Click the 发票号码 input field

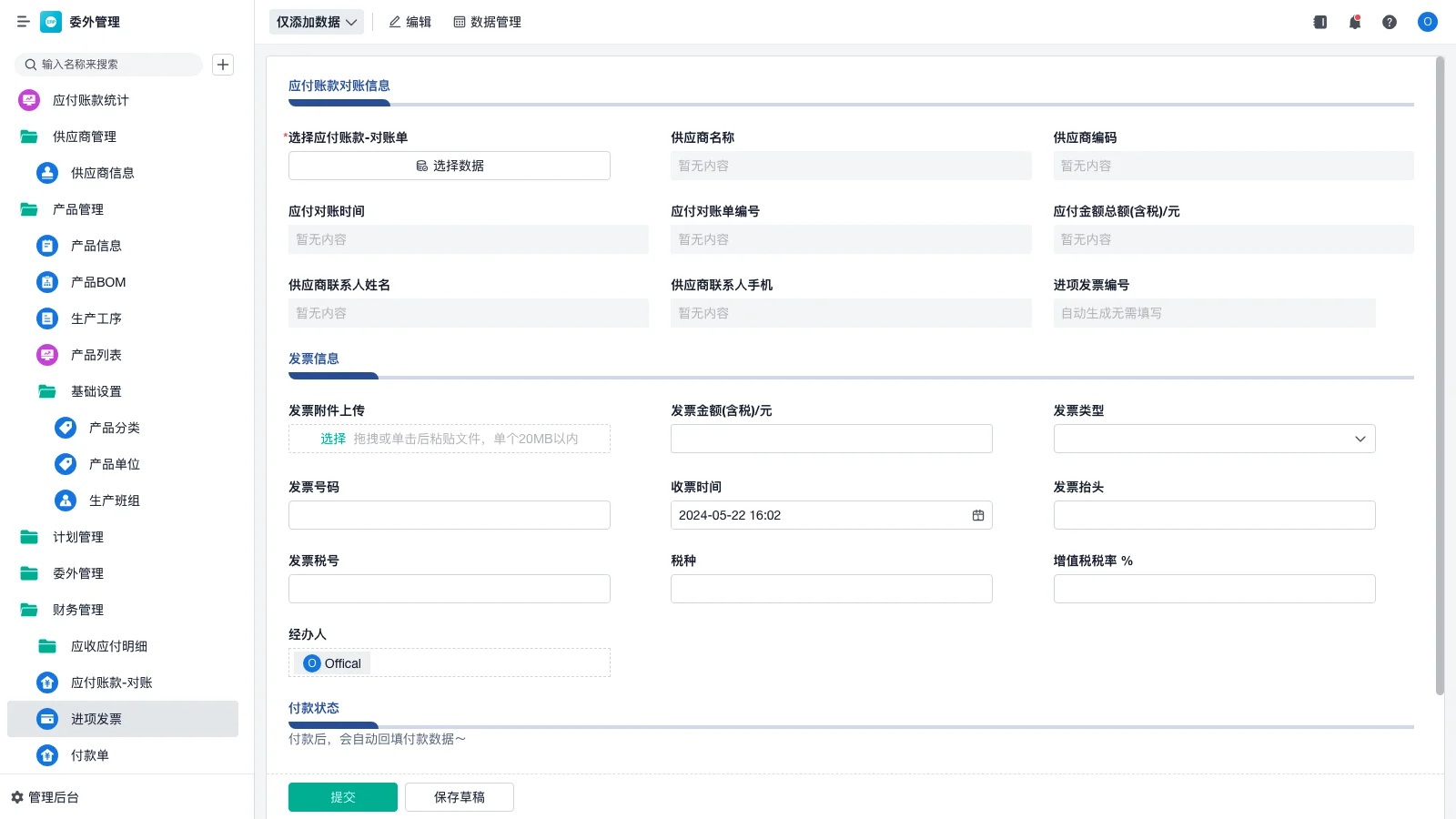click(x=449, y=515)
